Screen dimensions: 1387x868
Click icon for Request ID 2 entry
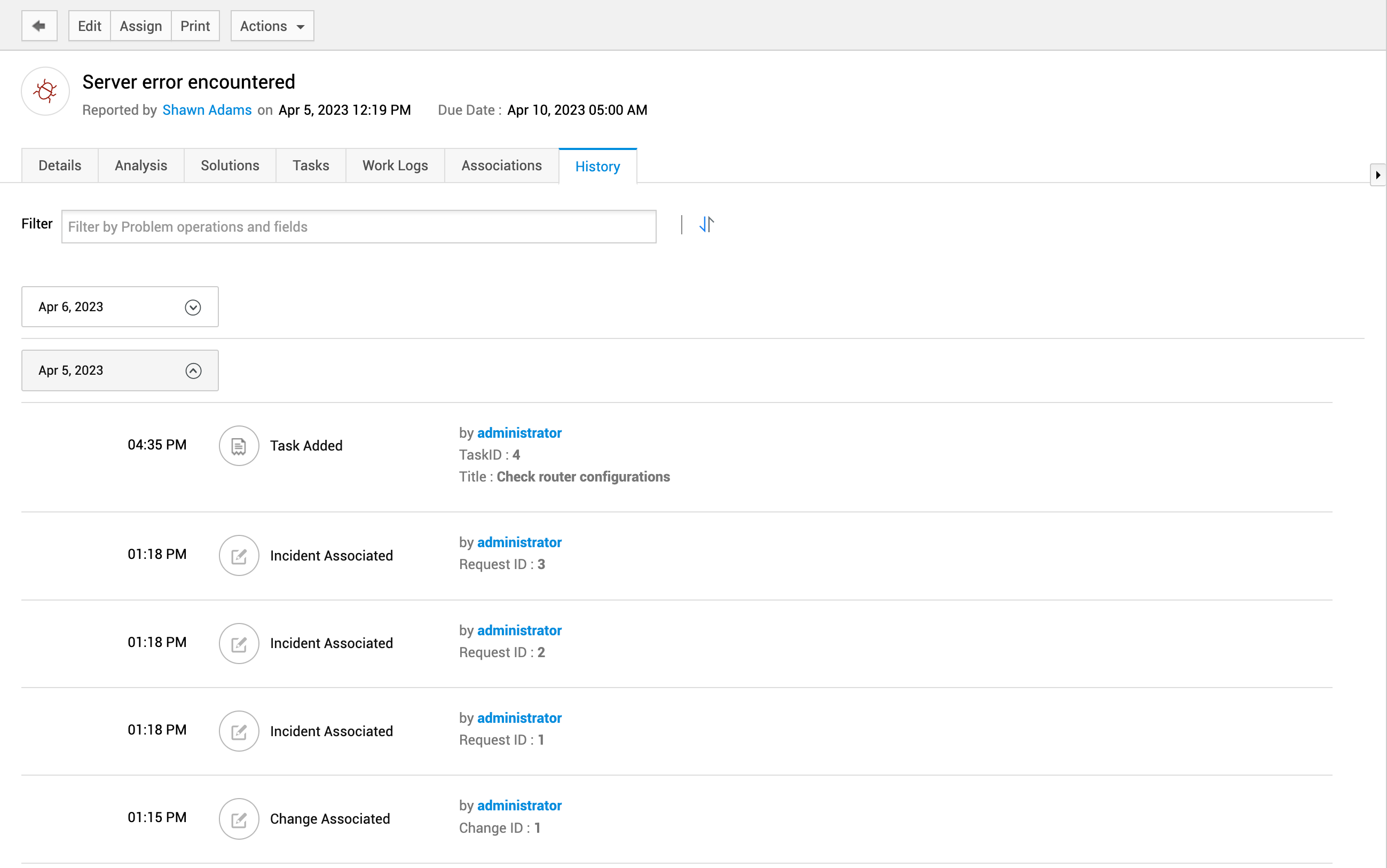tap(239, 643)
